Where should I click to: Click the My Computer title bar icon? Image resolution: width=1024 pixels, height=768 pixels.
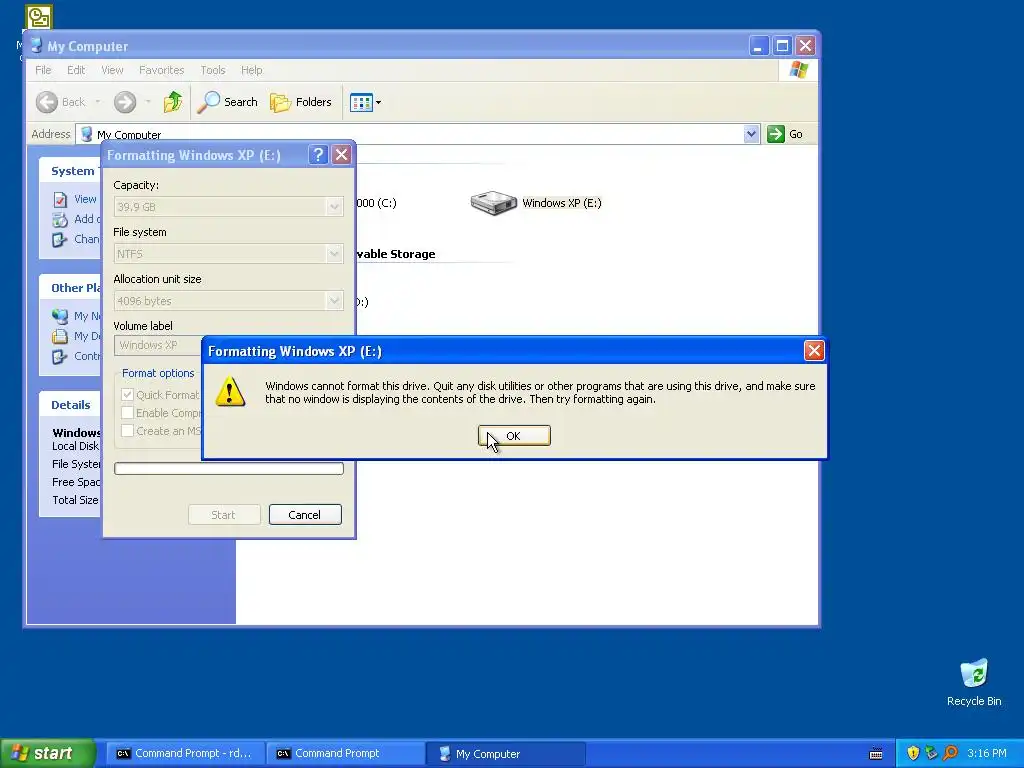click(x=37, y=46)
